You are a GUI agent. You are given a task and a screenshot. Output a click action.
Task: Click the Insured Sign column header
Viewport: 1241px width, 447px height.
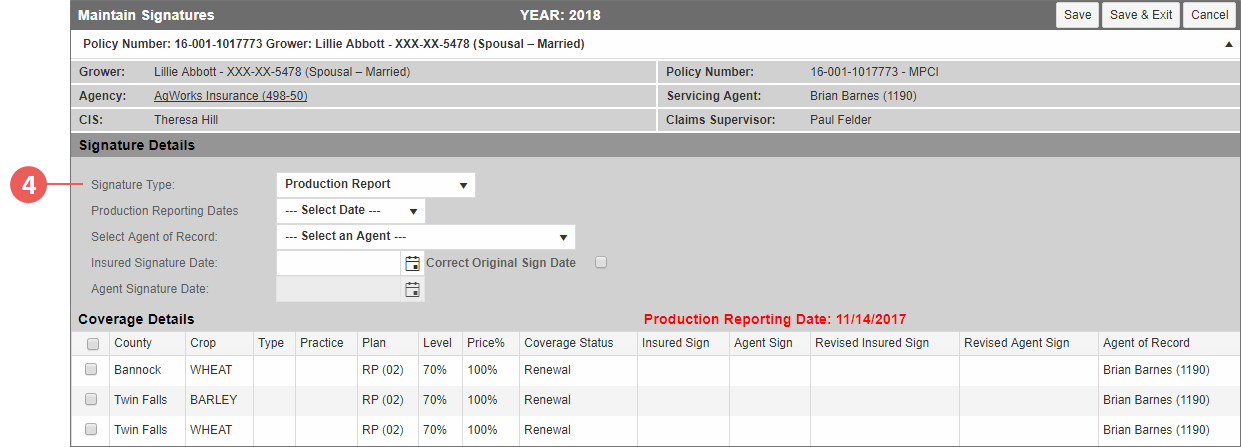675,343
